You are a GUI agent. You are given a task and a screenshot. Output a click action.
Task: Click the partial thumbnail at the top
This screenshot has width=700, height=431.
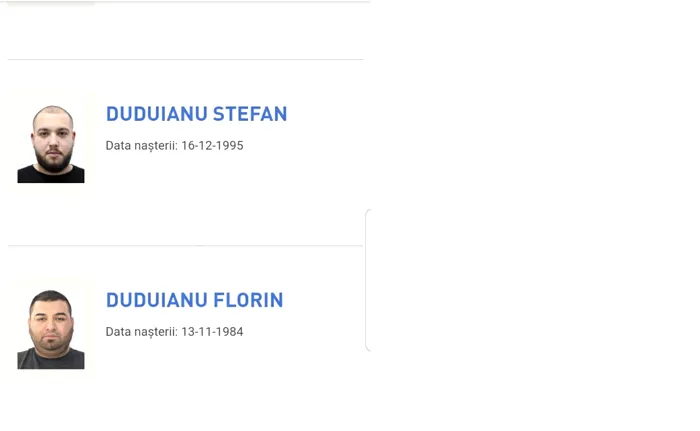click(51, 3)
